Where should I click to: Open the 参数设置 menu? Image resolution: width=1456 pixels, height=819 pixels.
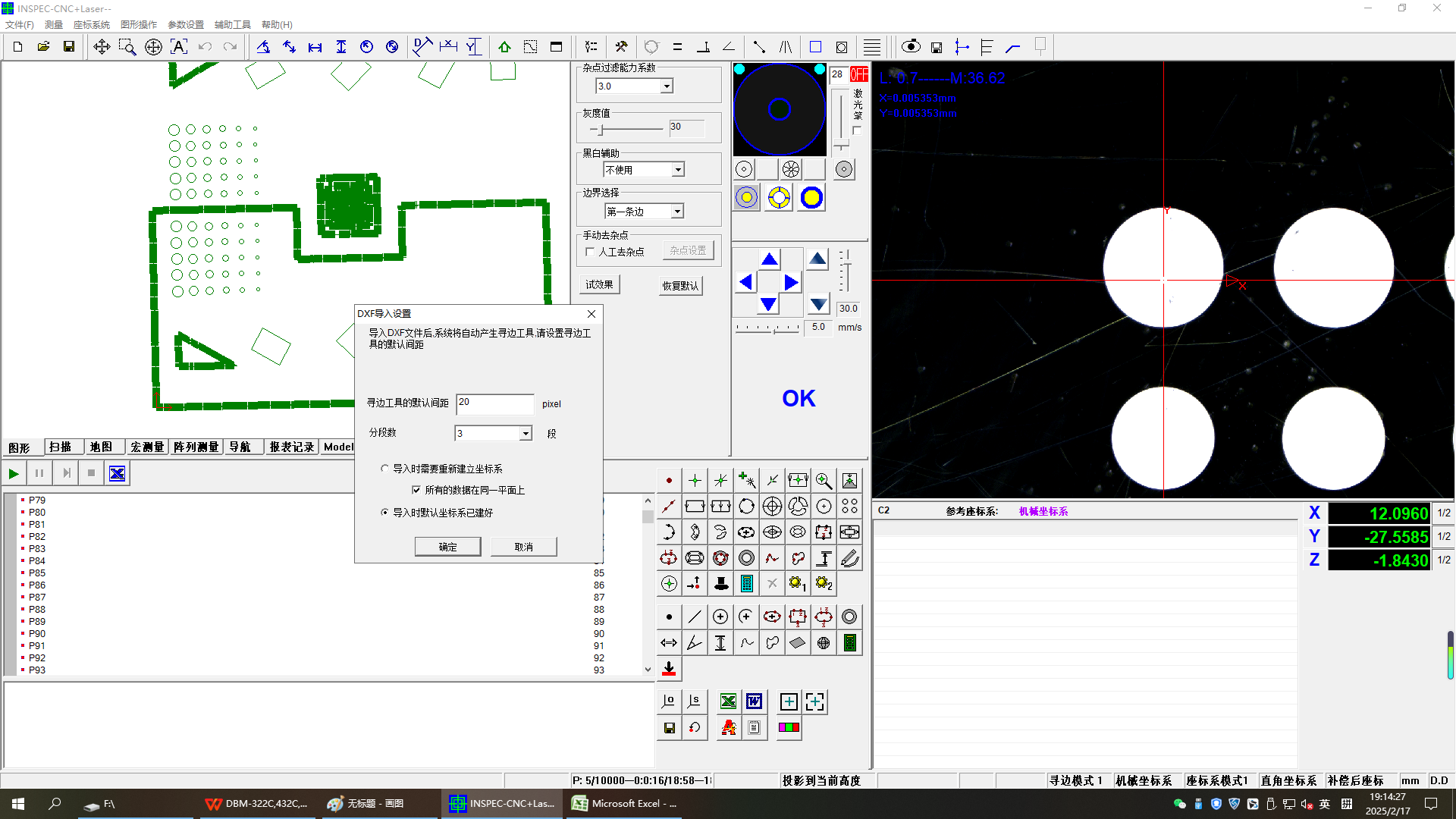point(185,25)
